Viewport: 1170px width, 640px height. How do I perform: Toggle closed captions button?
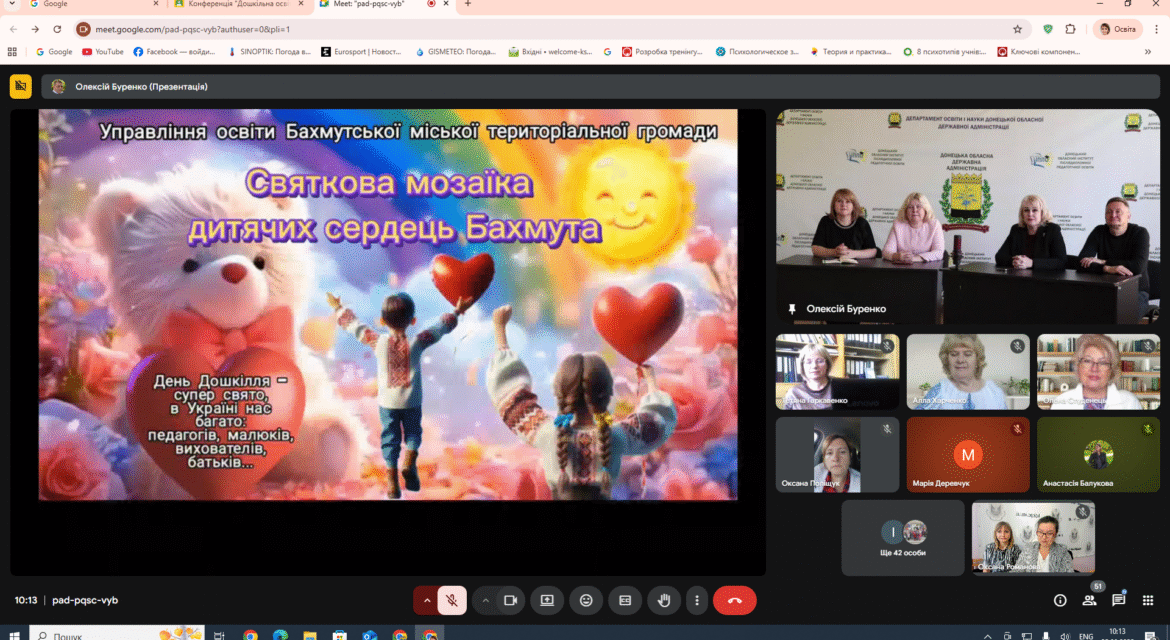point(625,600)
